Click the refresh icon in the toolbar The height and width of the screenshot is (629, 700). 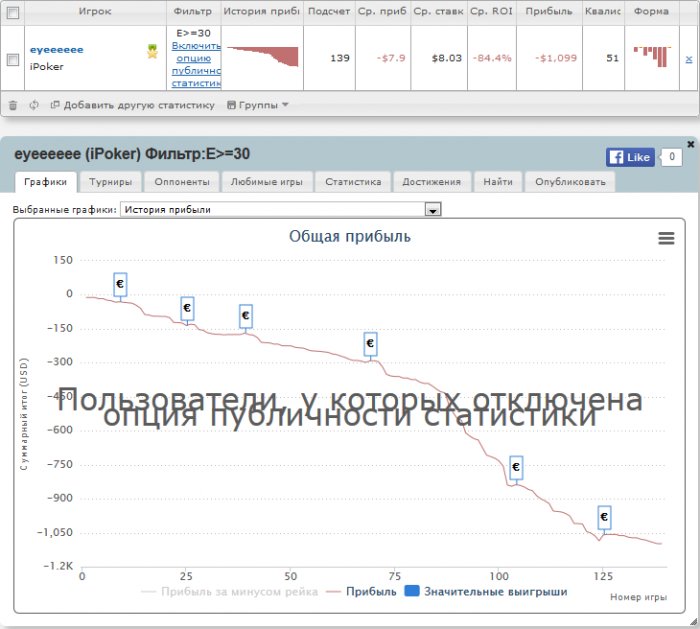34,105
